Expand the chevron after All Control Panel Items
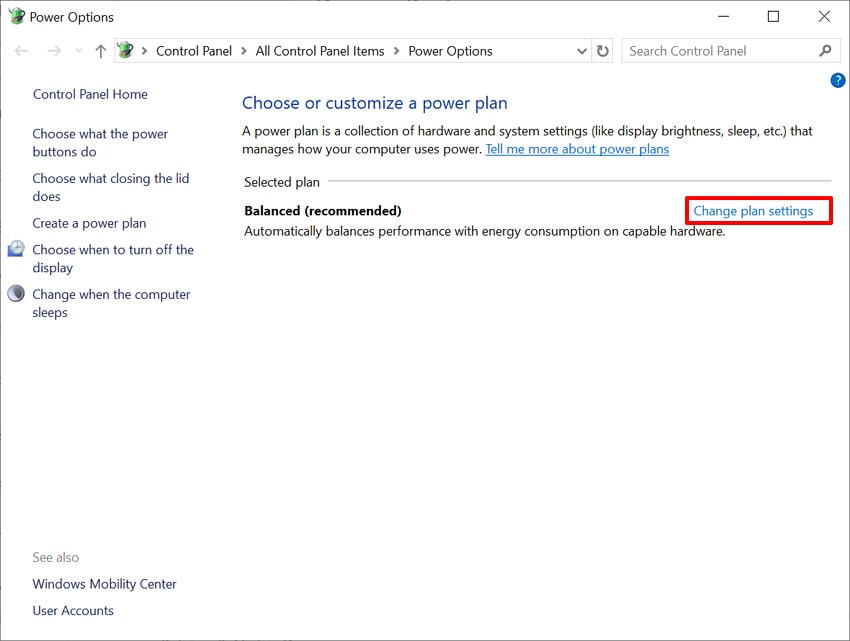This screenshot has width=850, height=641. coord(399,50)
